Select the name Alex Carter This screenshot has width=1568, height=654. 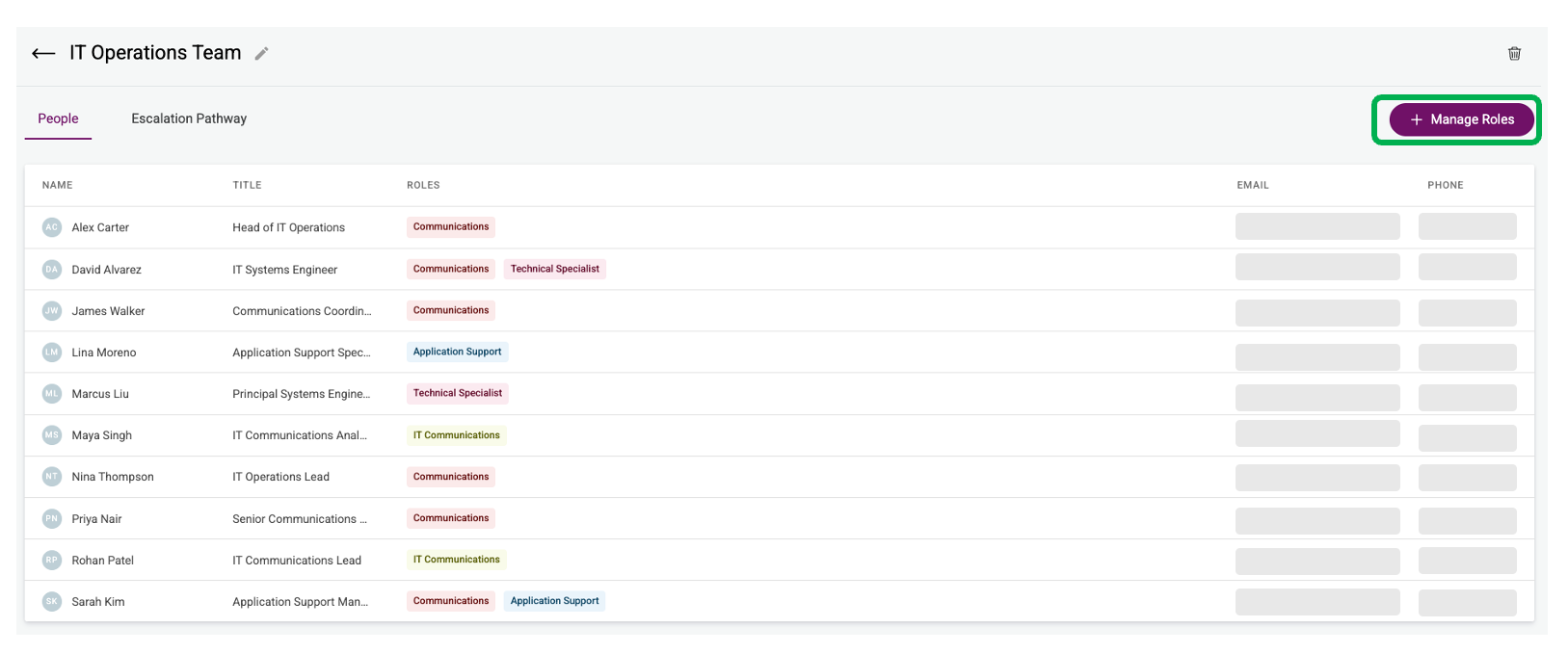coord(100,227)
